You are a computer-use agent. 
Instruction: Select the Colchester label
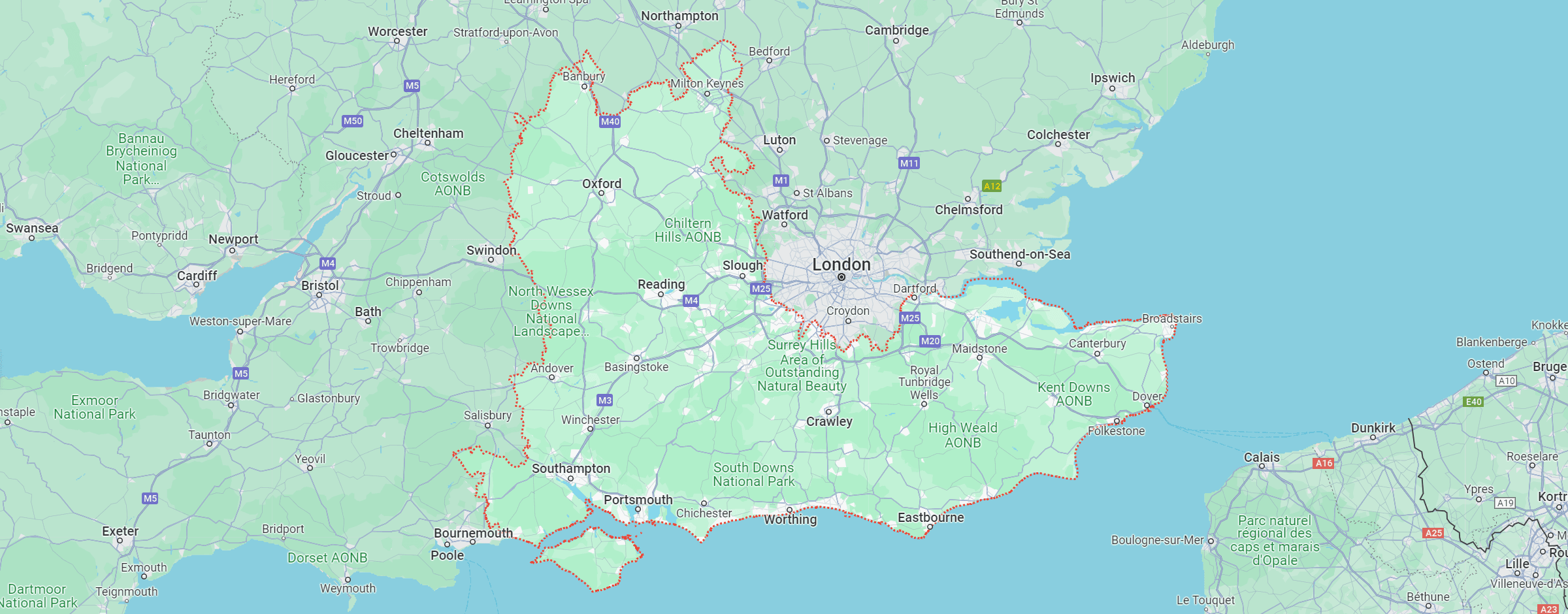1058,135
